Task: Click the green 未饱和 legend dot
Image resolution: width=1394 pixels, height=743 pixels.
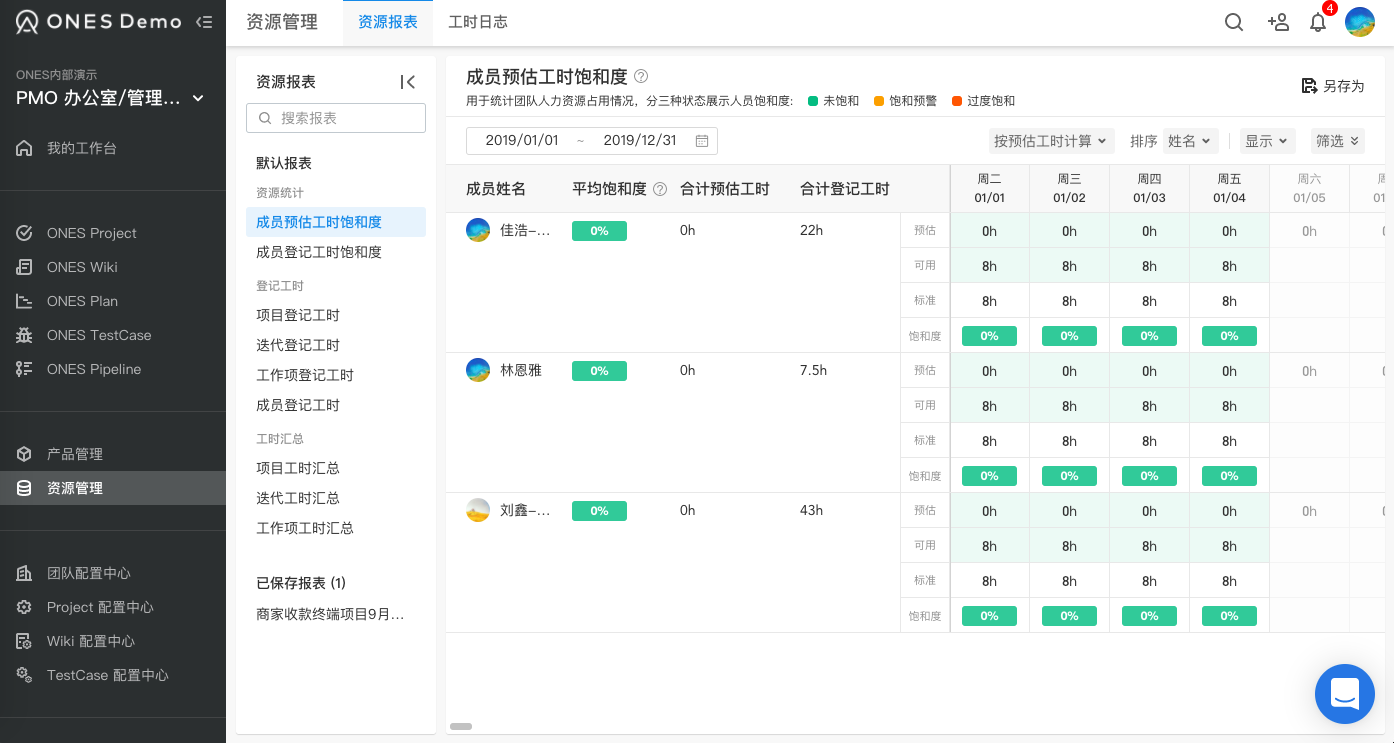Action: 814,101
